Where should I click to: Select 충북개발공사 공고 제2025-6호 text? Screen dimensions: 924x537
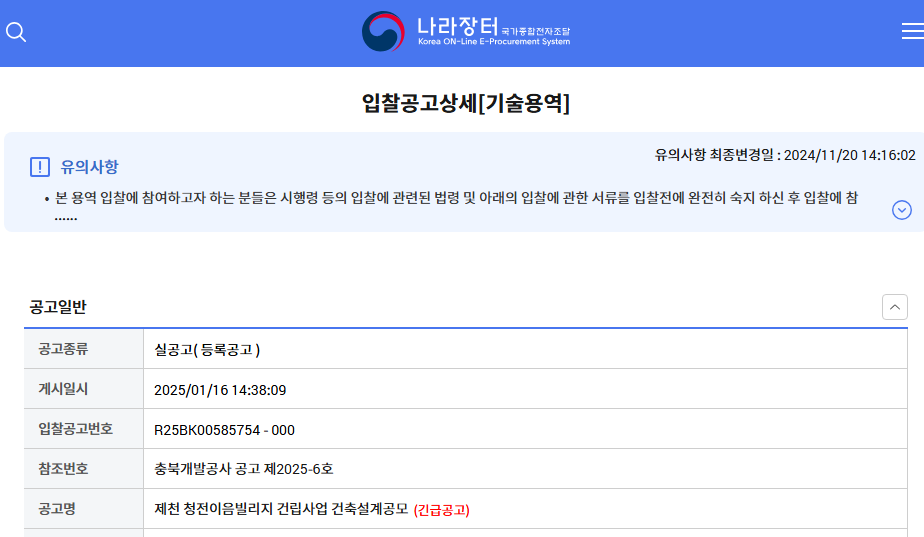pyautogui.click(x=243, y=469)
